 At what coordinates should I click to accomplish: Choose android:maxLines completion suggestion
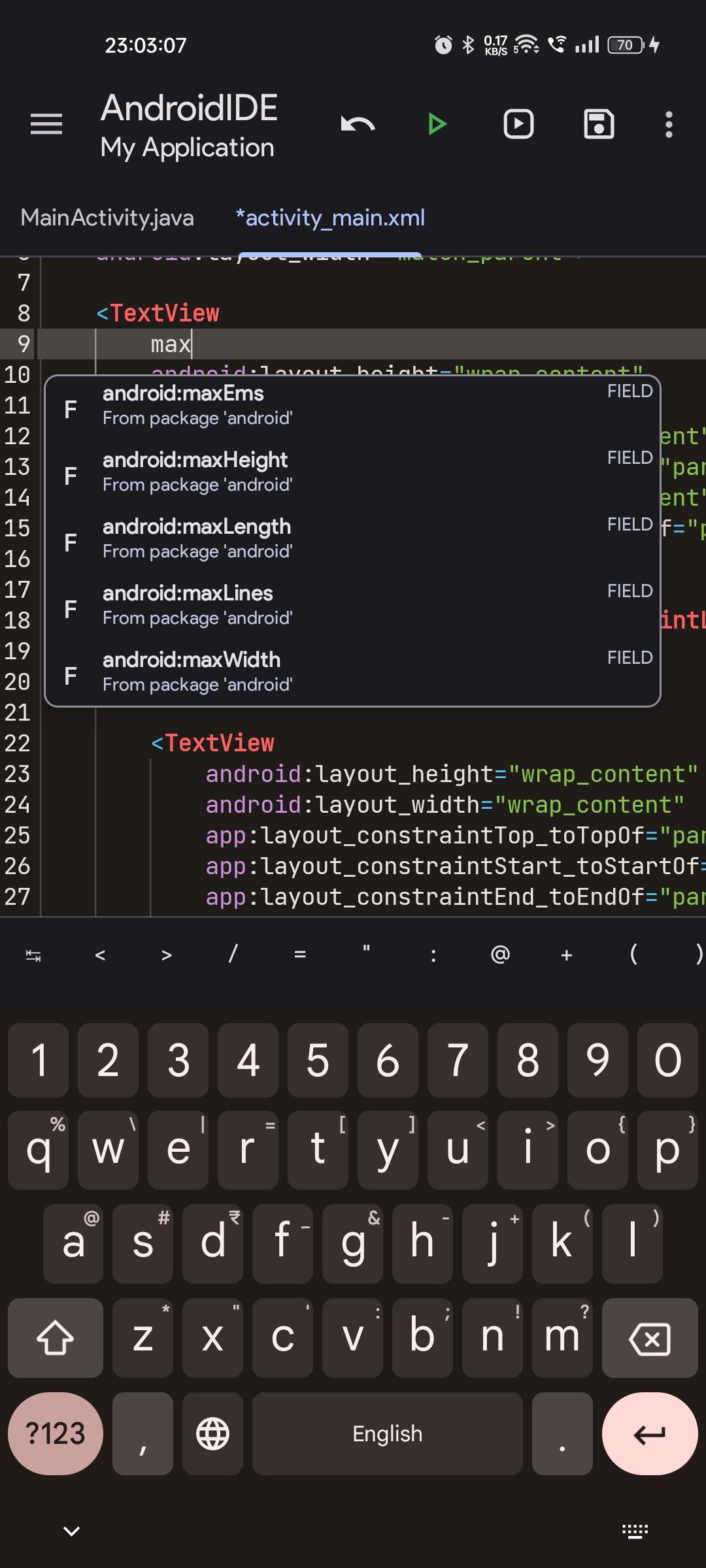pyautogui.click(x=352, y=605)
